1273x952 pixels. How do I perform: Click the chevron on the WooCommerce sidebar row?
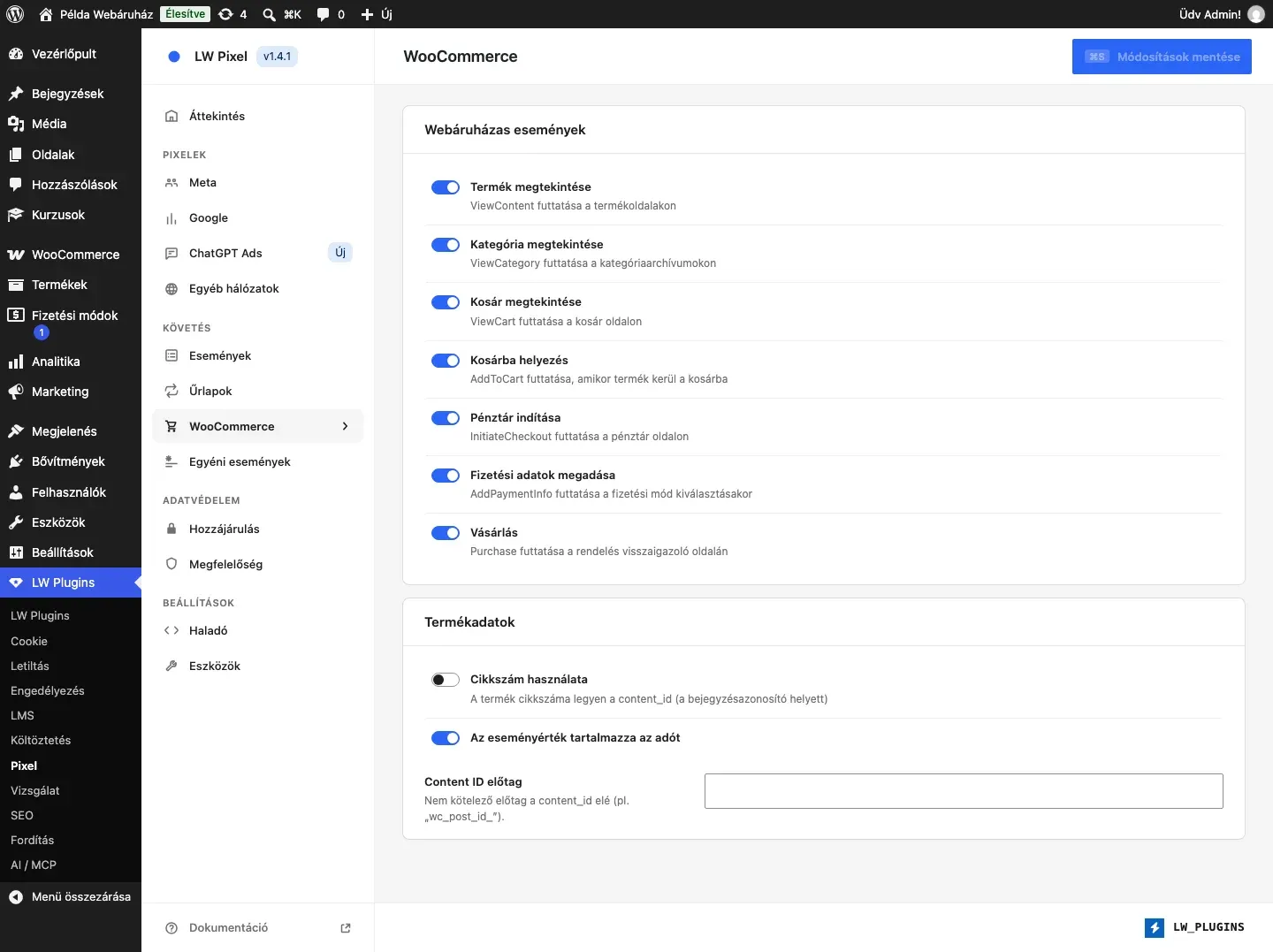[x=345, y=426]
